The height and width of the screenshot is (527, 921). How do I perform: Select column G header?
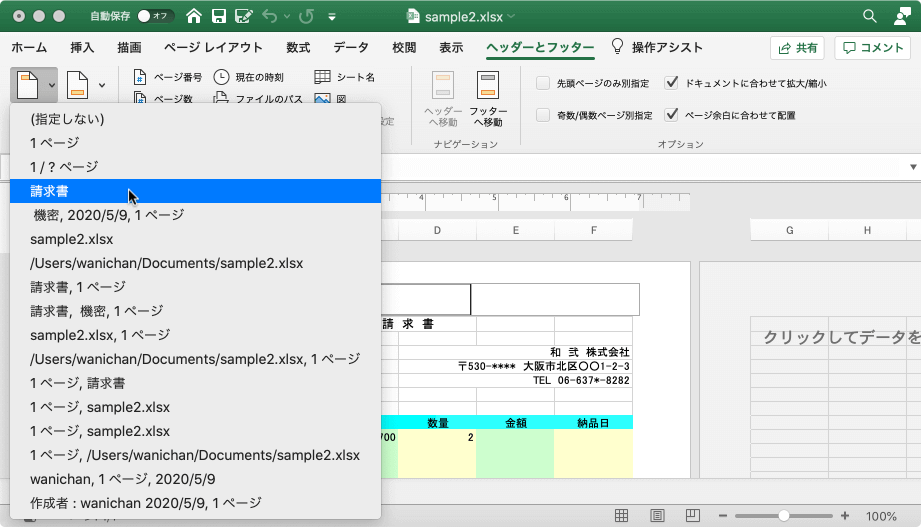pyautogui.click(x=789, y=230)
